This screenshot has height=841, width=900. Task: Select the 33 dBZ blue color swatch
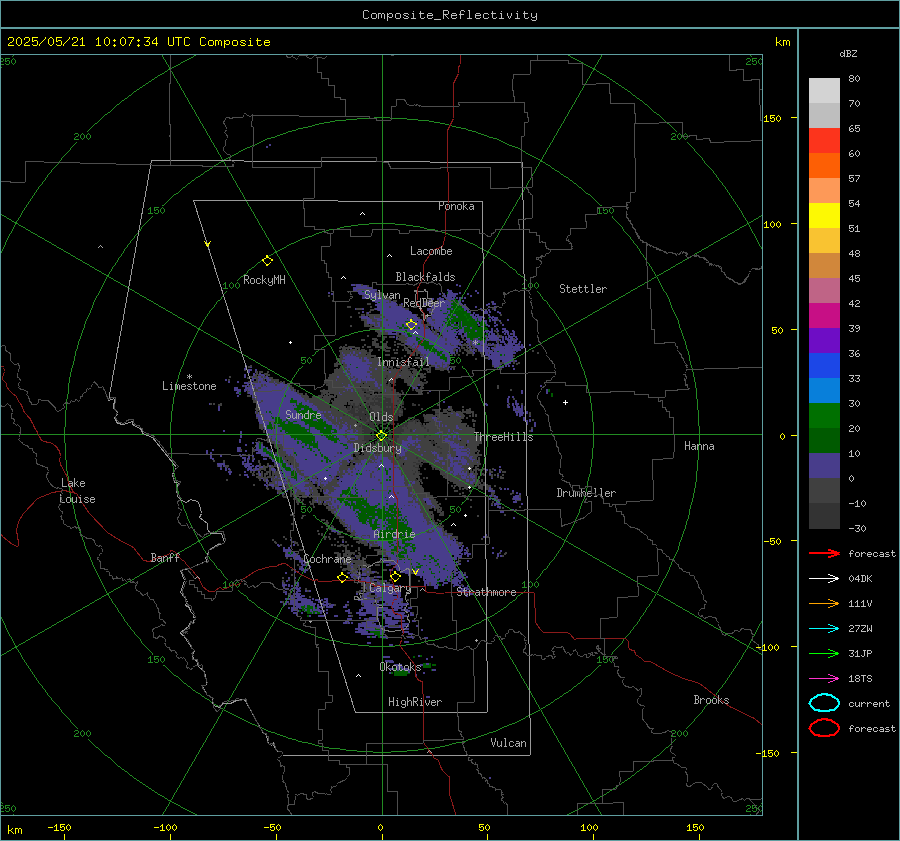point(824,365)
